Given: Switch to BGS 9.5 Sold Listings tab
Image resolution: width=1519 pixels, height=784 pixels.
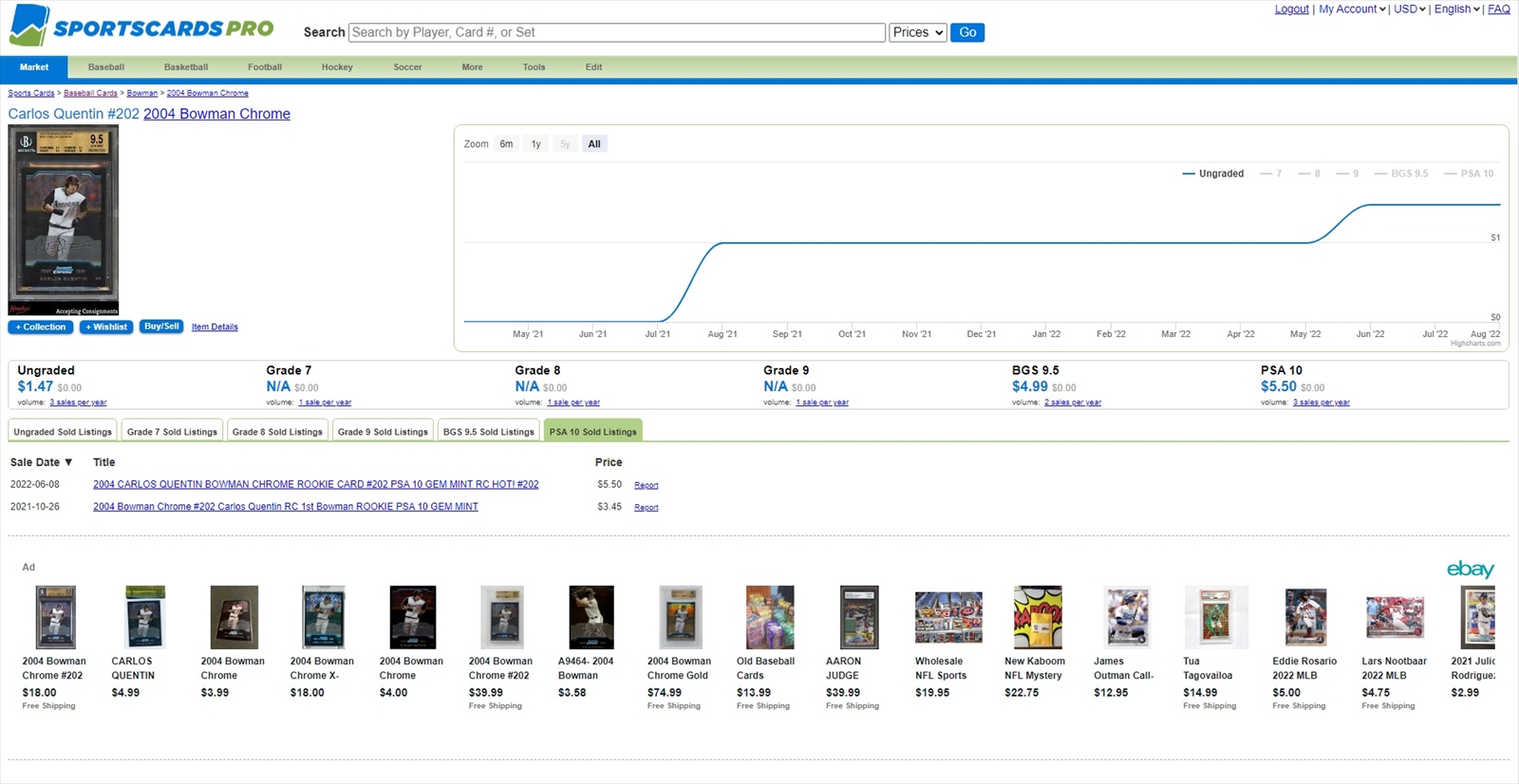Looking at the screenshot, I should click(x=489, y=431).
